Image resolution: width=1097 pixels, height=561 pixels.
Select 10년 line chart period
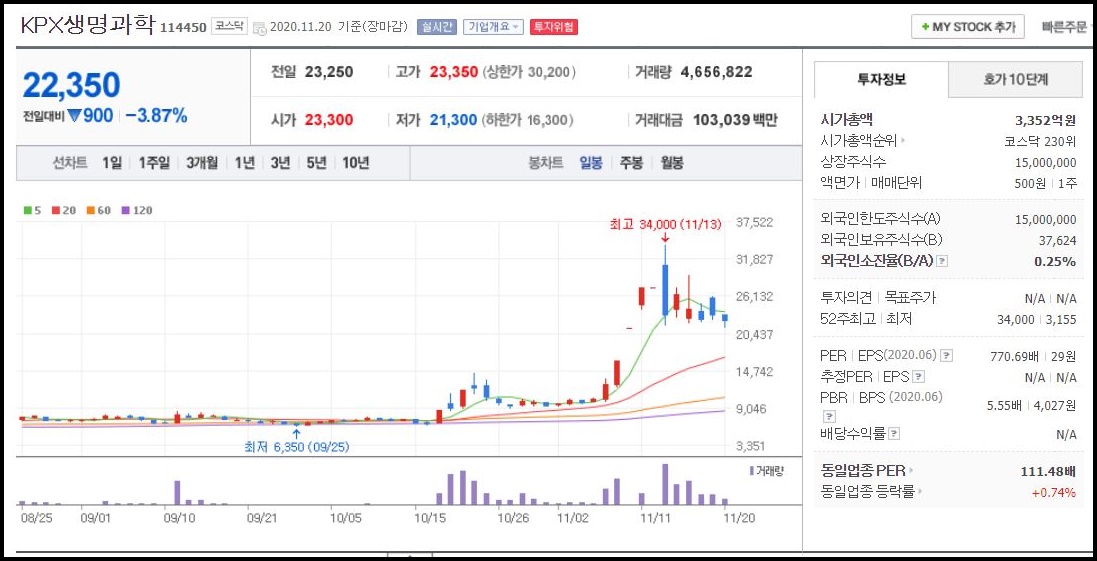click(x=355, y=163)
